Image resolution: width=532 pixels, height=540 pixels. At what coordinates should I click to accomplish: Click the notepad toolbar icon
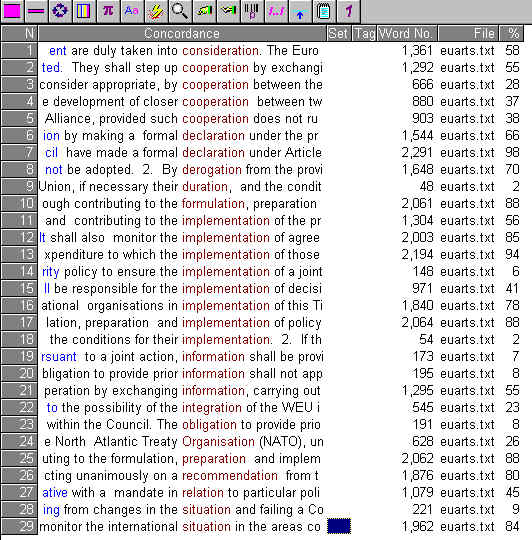pos(324,11)
